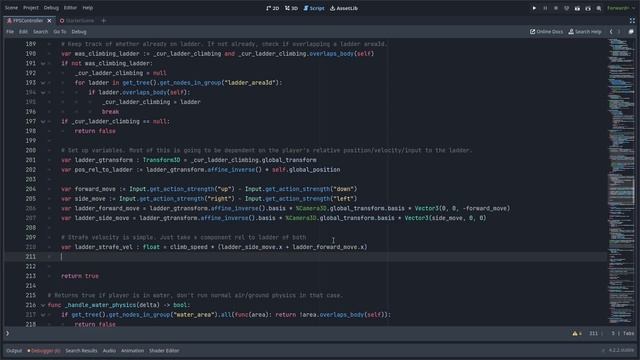
Task: Open the Animation bottom panel
Action: coord(132,351)
